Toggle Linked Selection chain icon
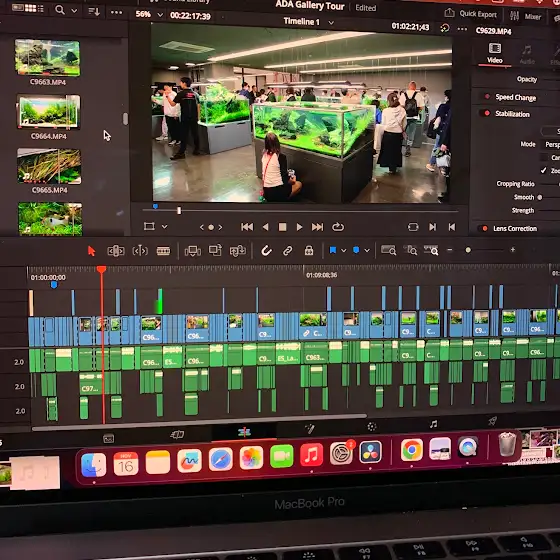560x560 pixels. 288,251
